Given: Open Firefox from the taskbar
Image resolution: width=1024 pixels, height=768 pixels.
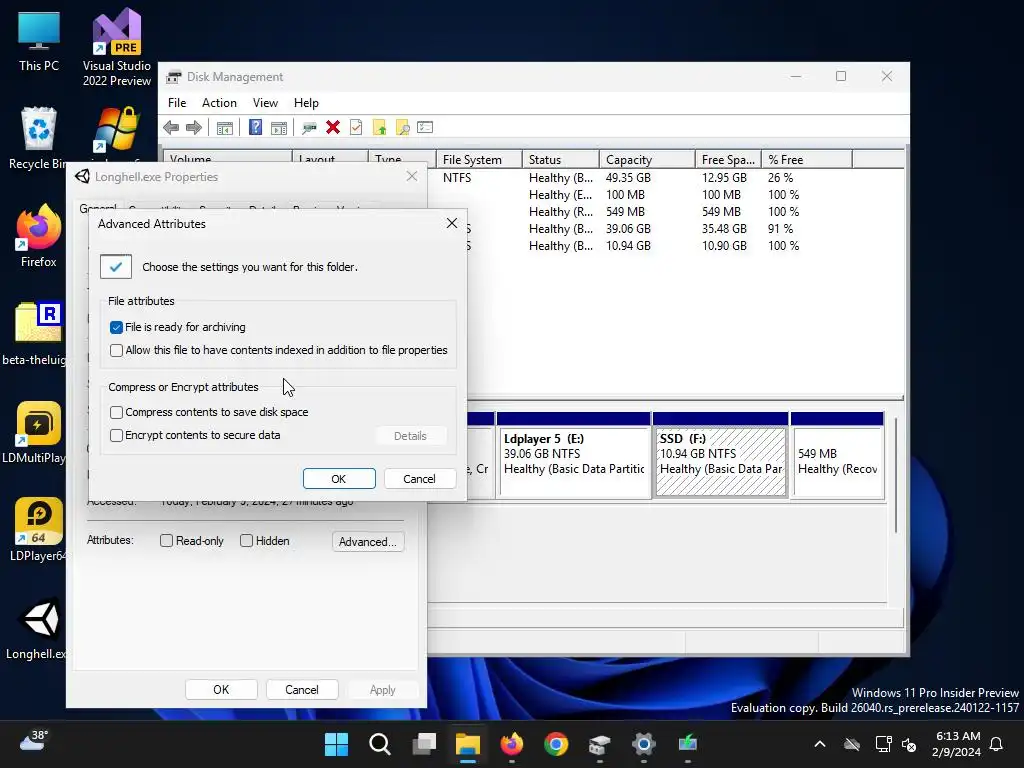Looking at the screenshot, I should 512,744.
